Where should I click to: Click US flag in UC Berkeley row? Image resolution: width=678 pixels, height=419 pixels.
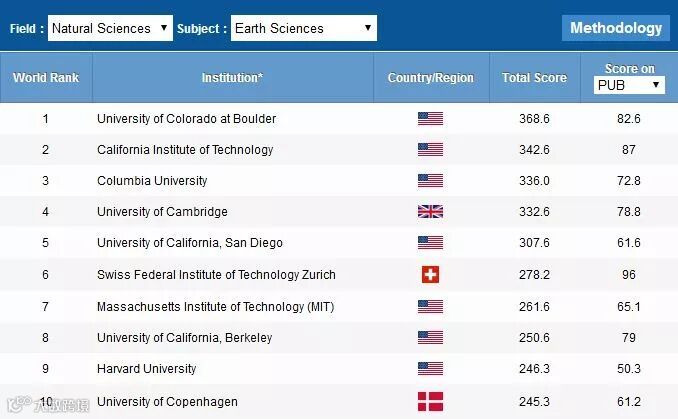[430, 338]
